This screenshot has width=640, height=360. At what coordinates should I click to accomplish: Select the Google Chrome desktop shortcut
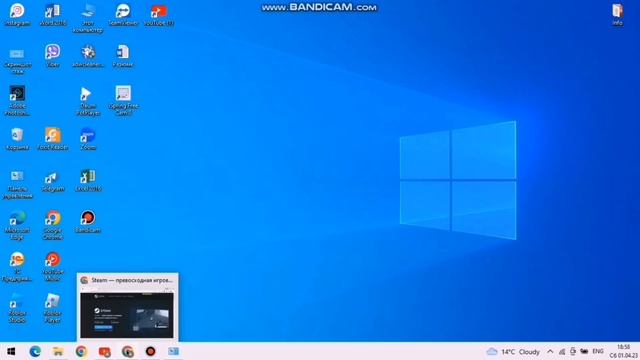click(53, 226)
